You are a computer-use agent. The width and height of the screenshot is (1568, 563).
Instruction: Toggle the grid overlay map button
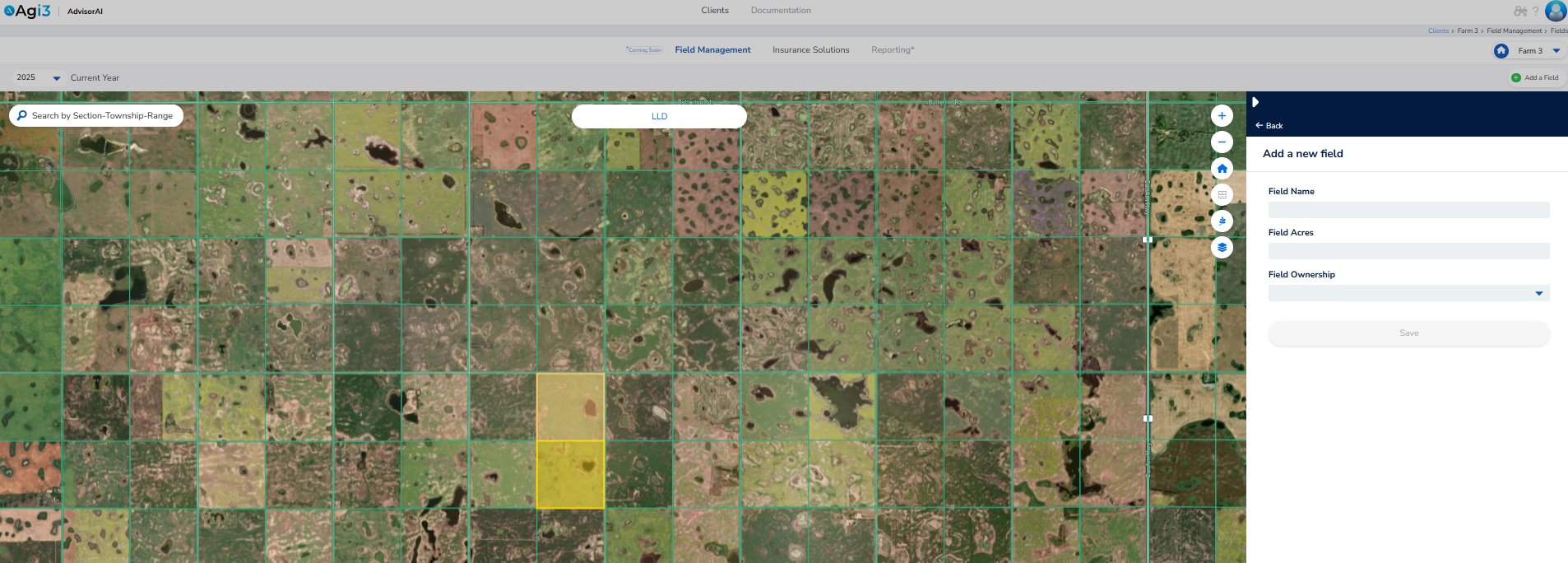coord(1222,195)
